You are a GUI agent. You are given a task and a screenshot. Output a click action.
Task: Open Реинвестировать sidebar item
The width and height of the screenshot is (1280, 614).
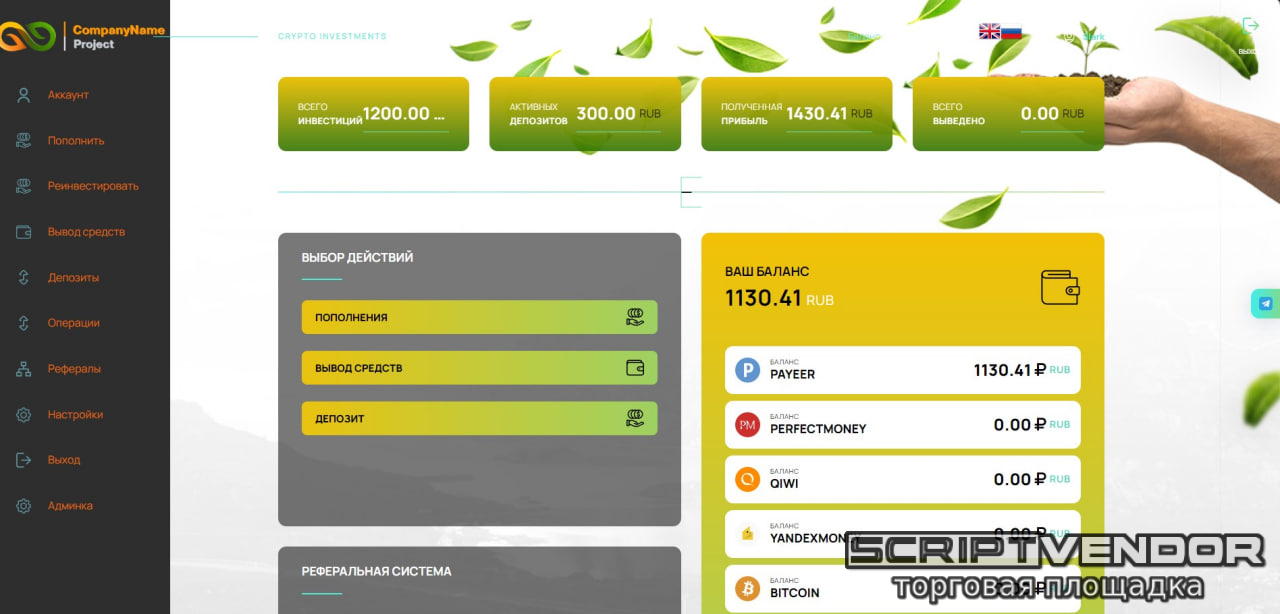pos(92,186)
